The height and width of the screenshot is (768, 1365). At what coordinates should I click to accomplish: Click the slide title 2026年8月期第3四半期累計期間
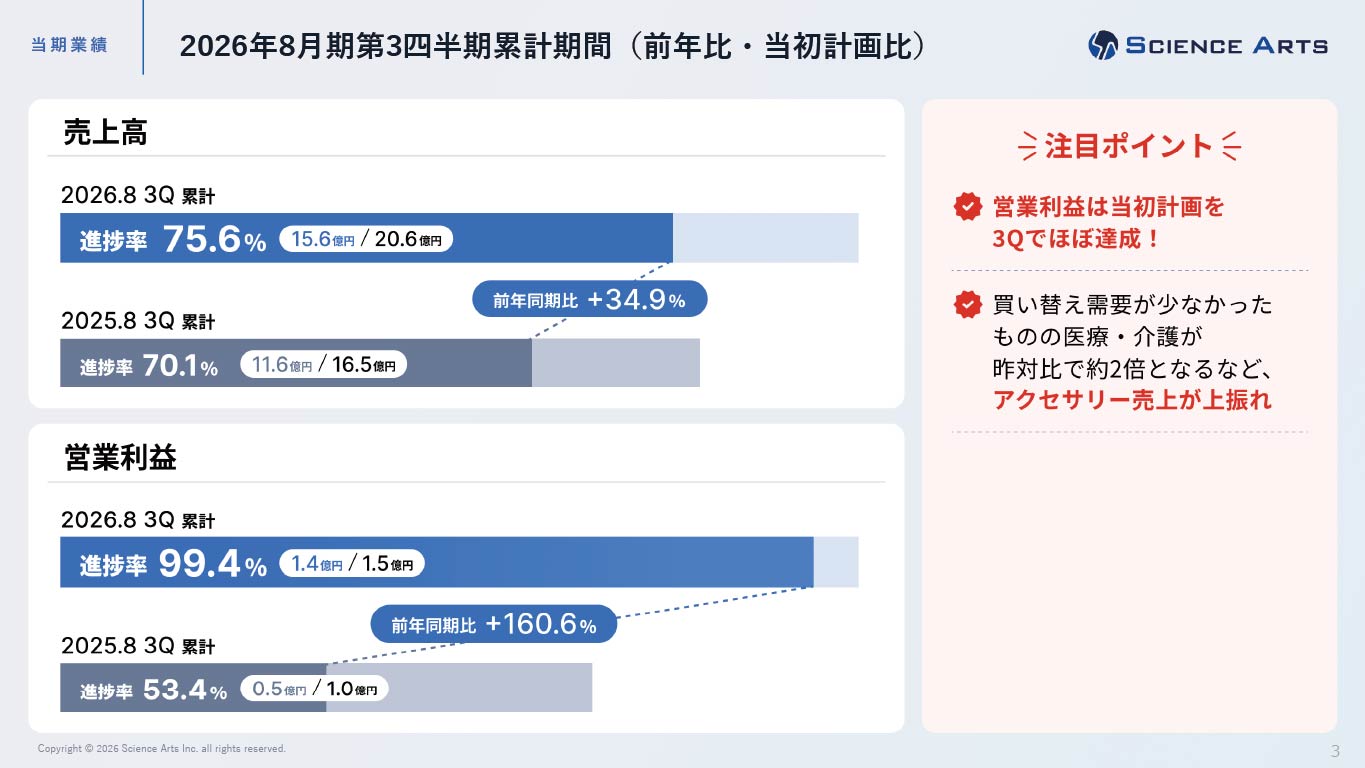[395, 46]
